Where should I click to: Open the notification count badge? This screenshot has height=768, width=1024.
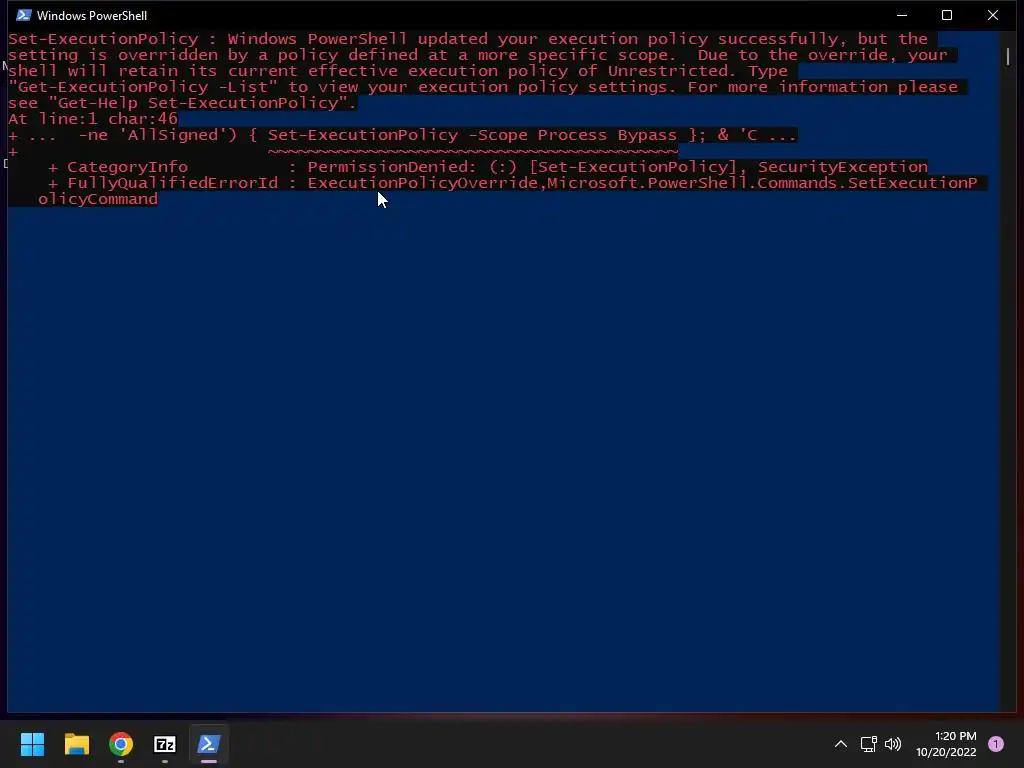[995, 744]
